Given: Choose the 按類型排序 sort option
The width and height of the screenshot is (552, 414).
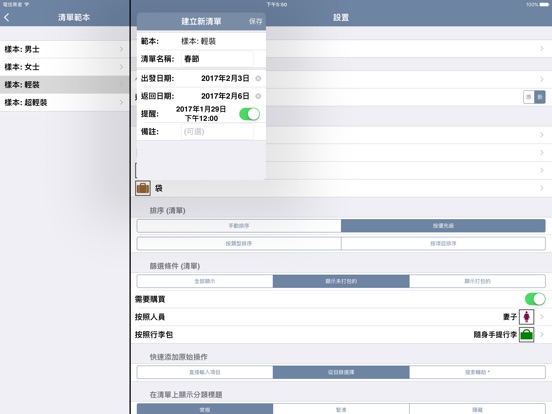Looking at the screenshot, I should click(x=239, y=243).
